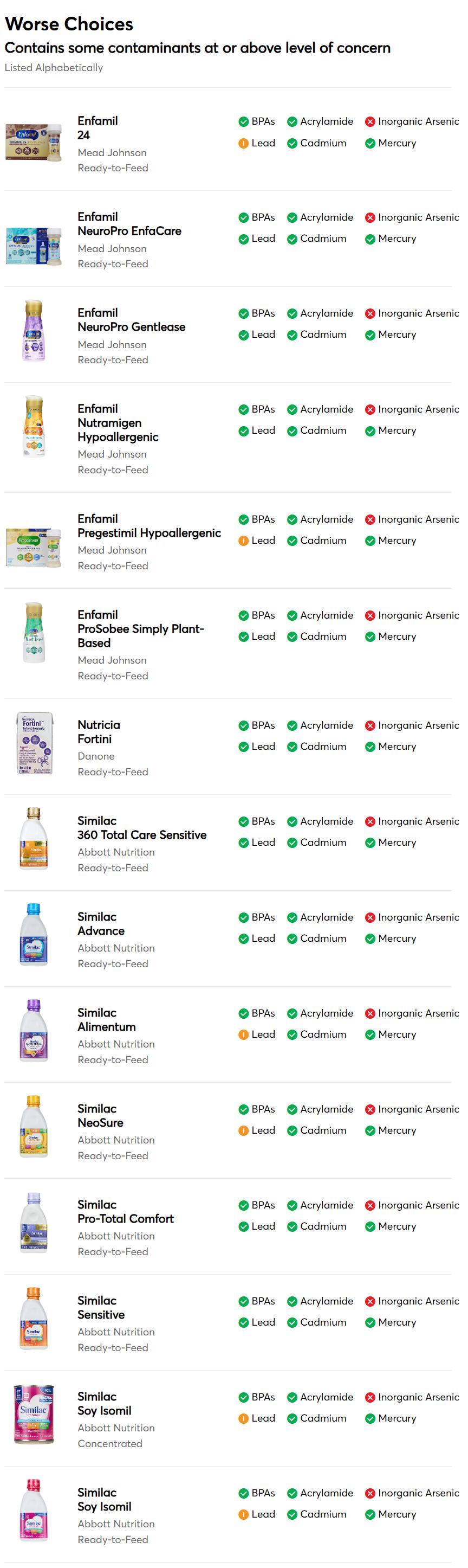Viewport: 468px width, 1568px height.
Task: Click the green Lead check for Enfamil NeuroPro Gentlease
Action: [243, 335]
